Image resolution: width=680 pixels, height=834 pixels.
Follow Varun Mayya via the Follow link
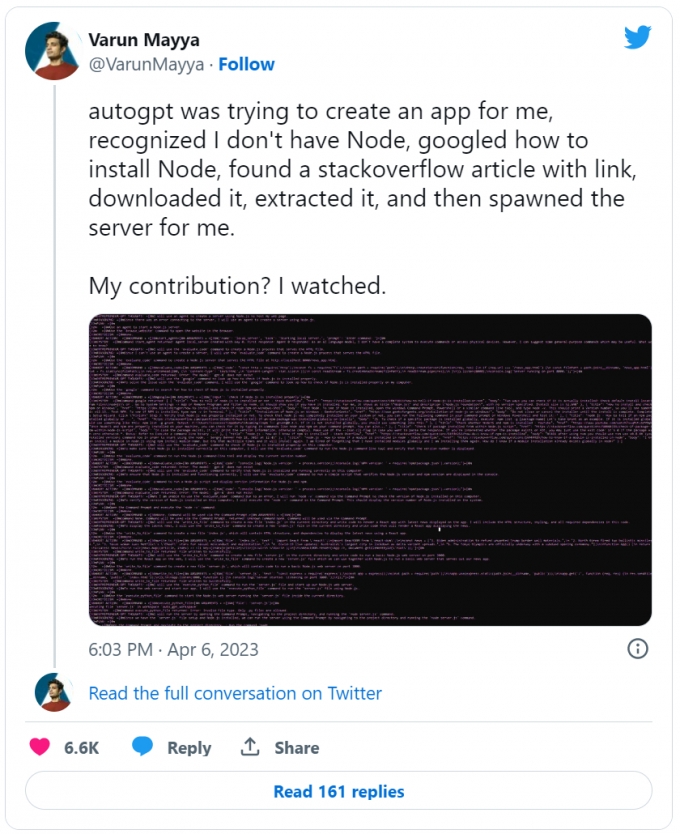click(x=246, y=64)
